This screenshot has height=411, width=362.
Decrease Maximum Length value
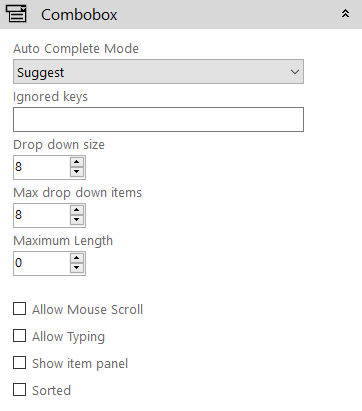pos(77,268)
